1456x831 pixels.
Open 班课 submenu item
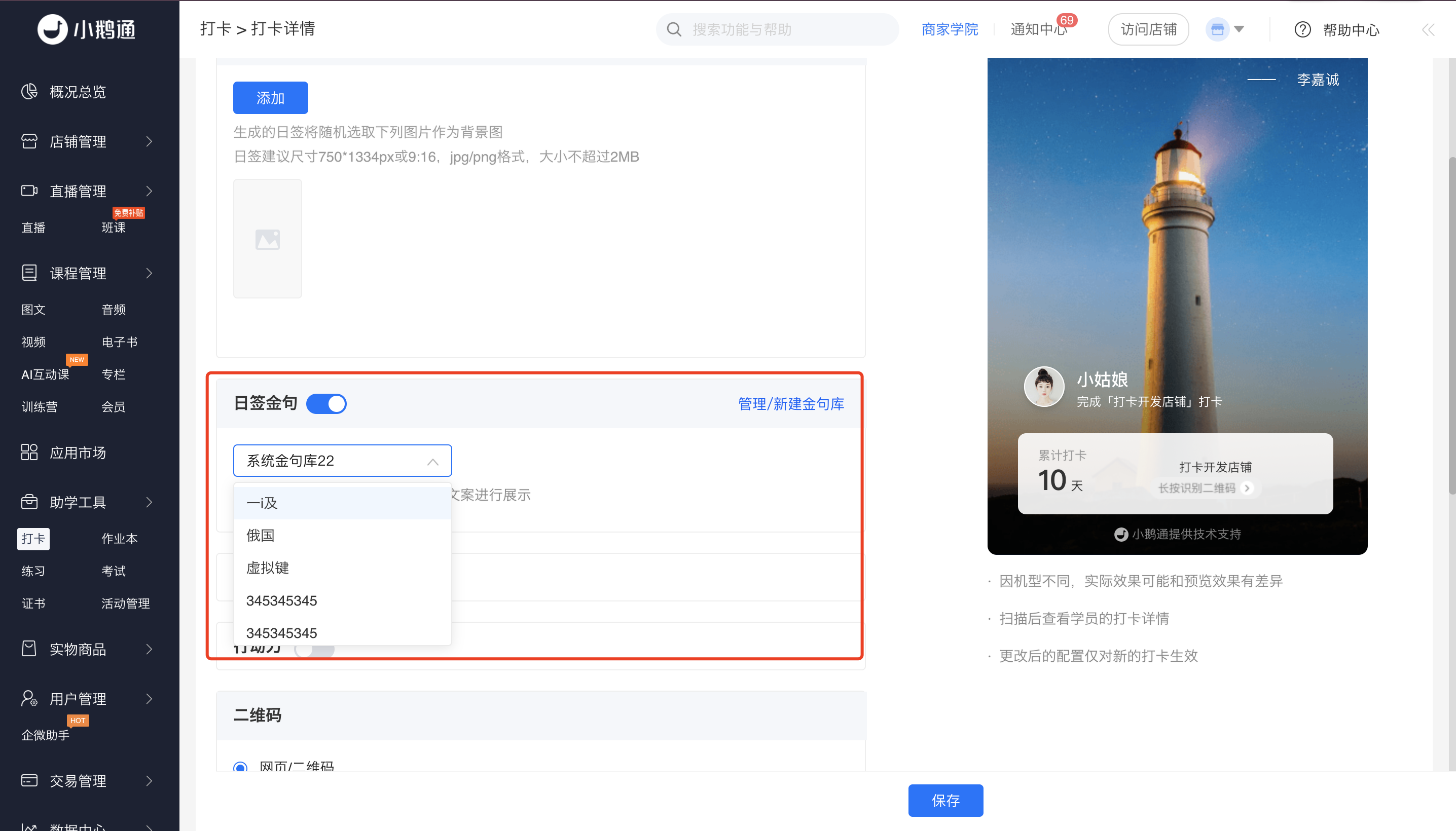click(x=114, y=227)
